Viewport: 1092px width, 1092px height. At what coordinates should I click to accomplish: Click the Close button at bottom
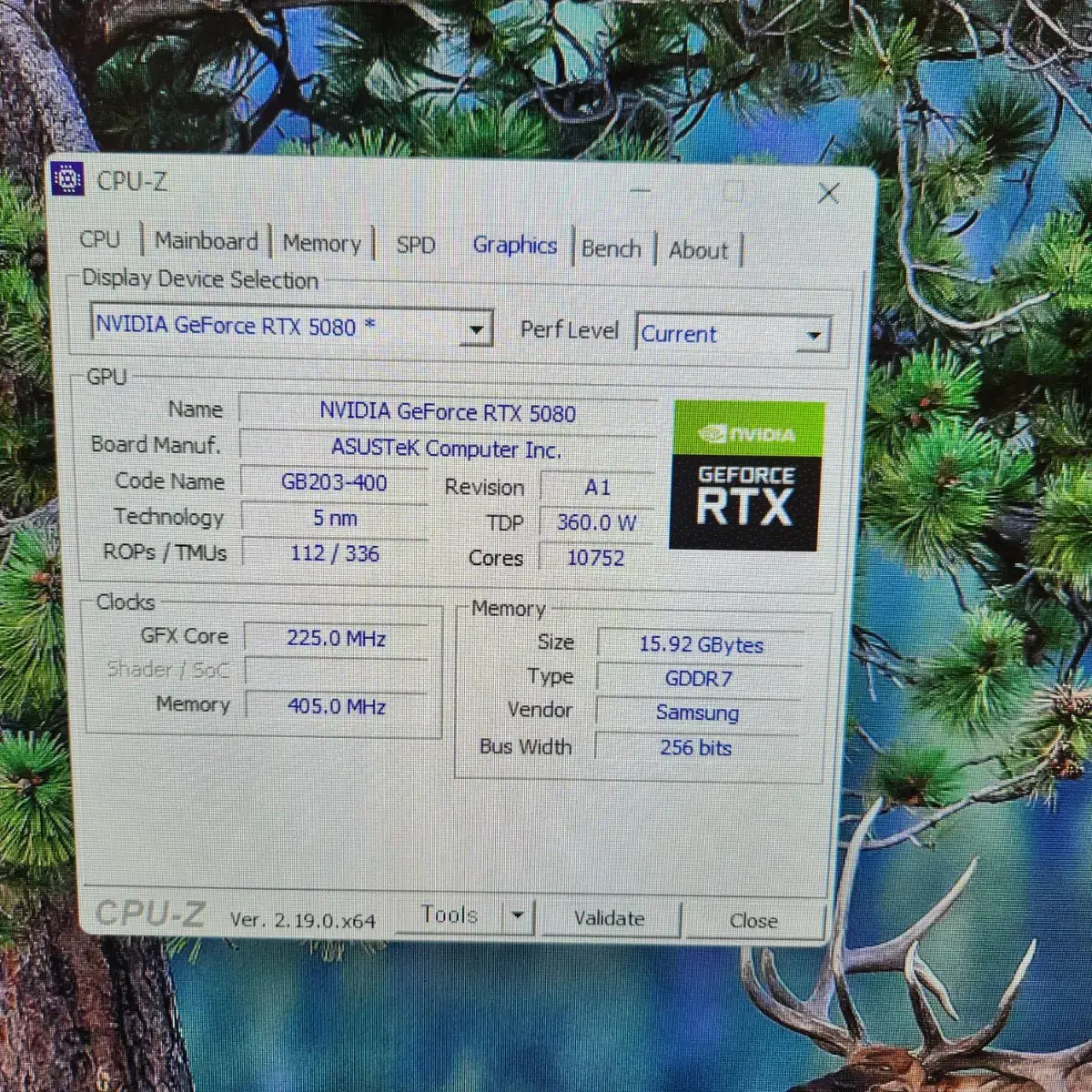[x=753, y=921]
